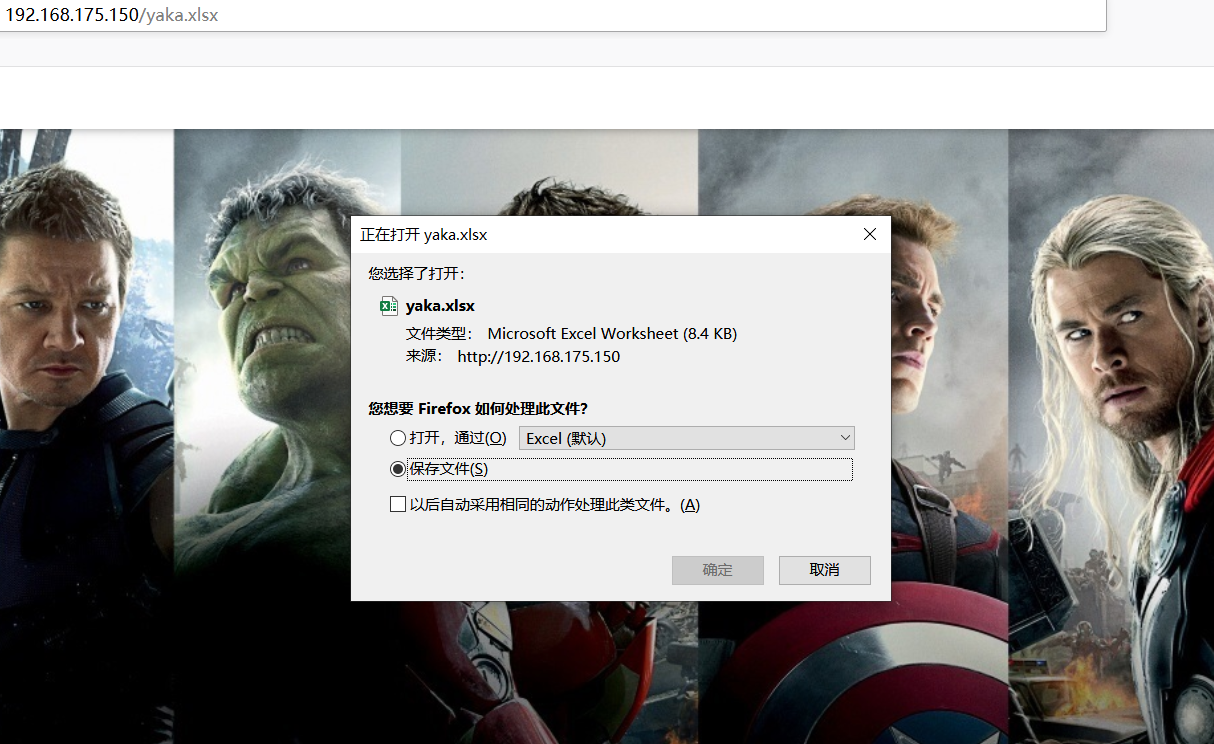Click the source http://192.168.175.150 text
Image resolution: width=1214 pixels, height=744 pixels.
pos(539,357)
